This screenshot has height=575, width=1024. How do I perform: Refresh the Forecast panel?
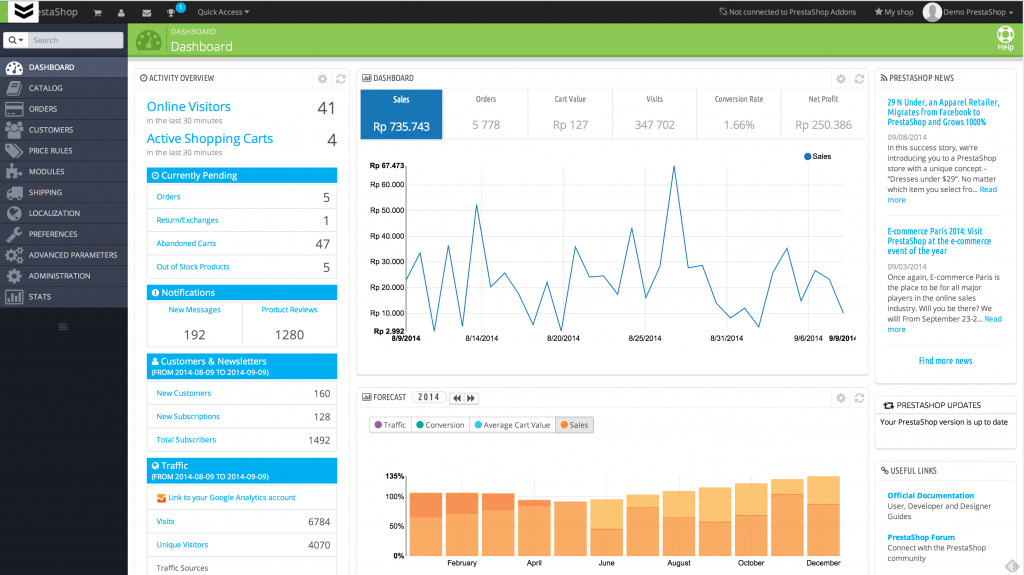(x=859, y=398)
